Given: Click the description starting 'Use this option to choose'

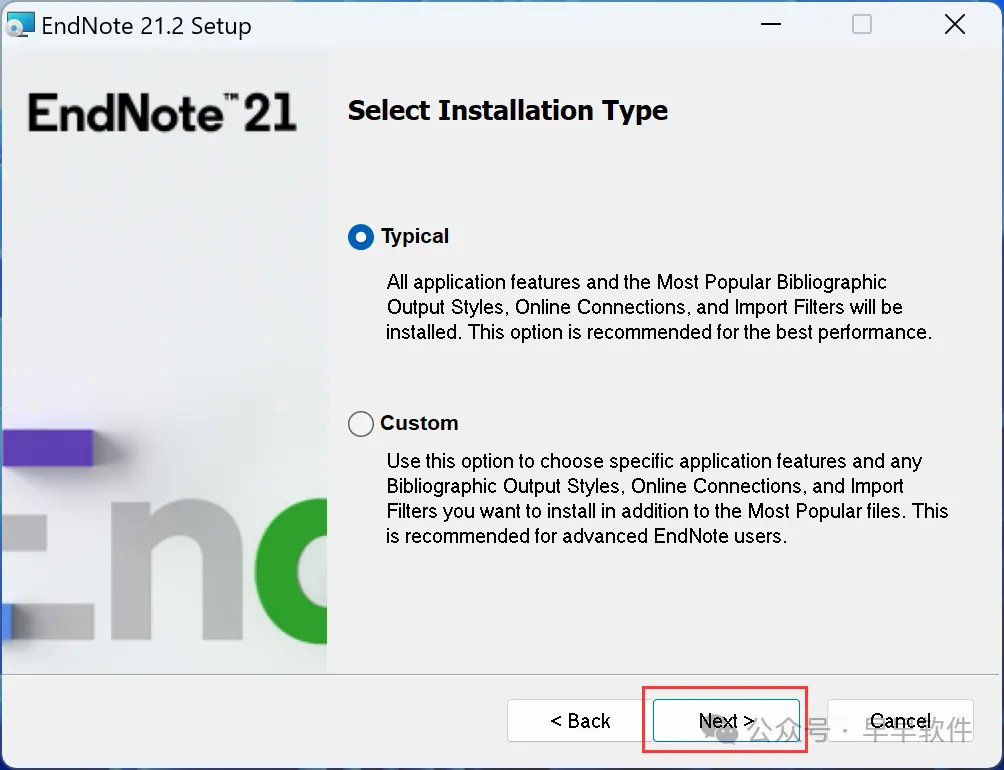Looking at the screenshot, I should [667, 498].
